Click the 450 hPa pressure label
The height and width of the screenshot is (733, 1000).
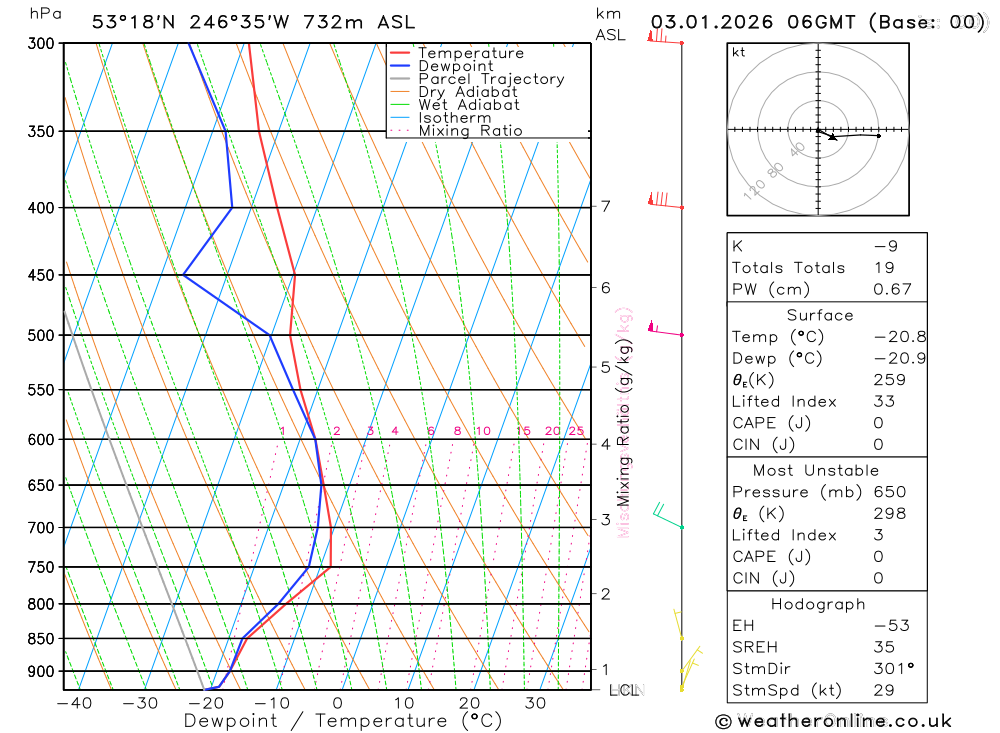(x=43, y=276)
